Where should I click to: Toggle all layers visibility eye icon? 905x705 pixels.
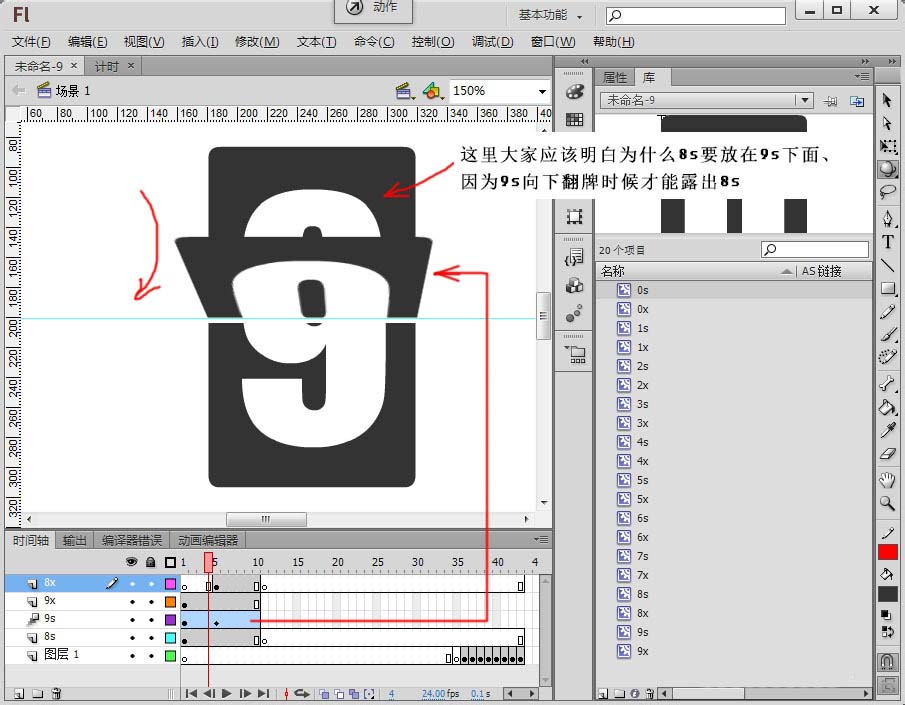point(132,562)
